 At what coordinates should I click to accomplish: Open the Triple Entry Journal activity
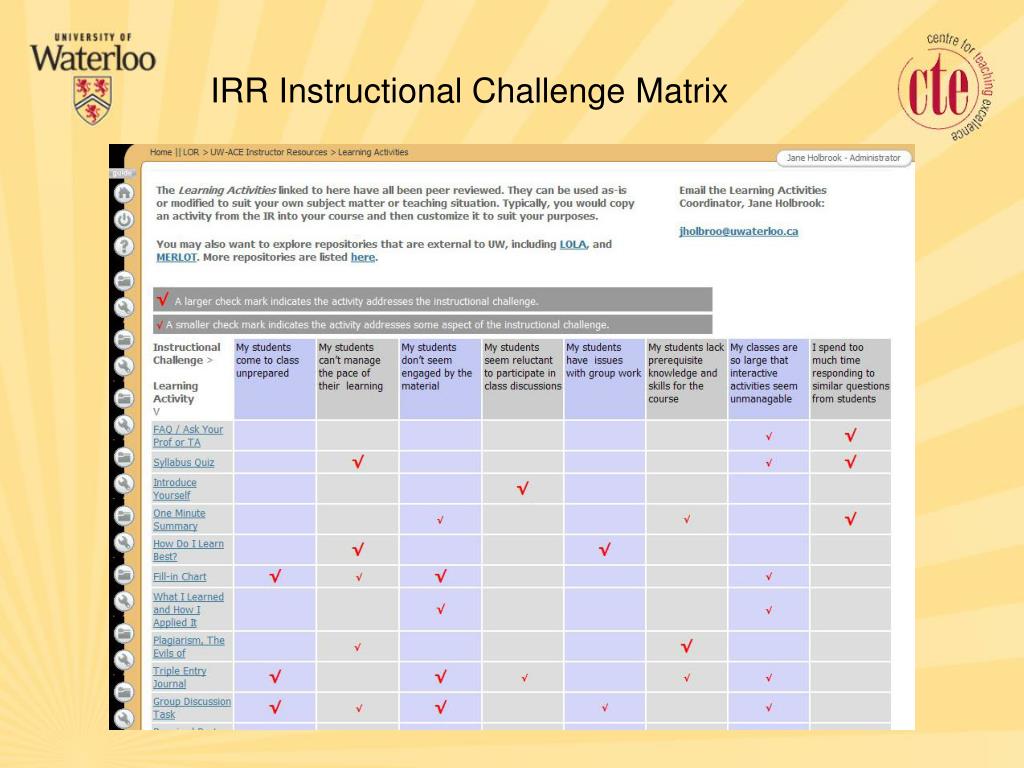coord(180,677)
